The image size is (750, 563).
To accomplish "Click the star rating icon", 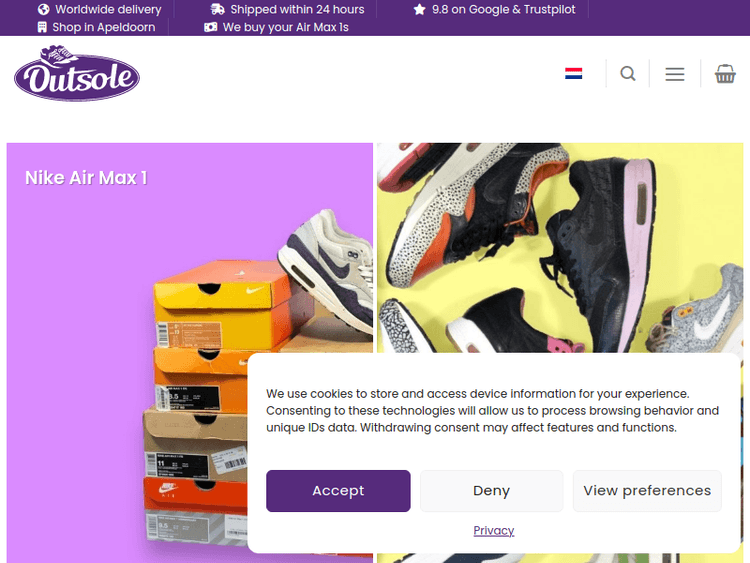I will click(419, 9).
